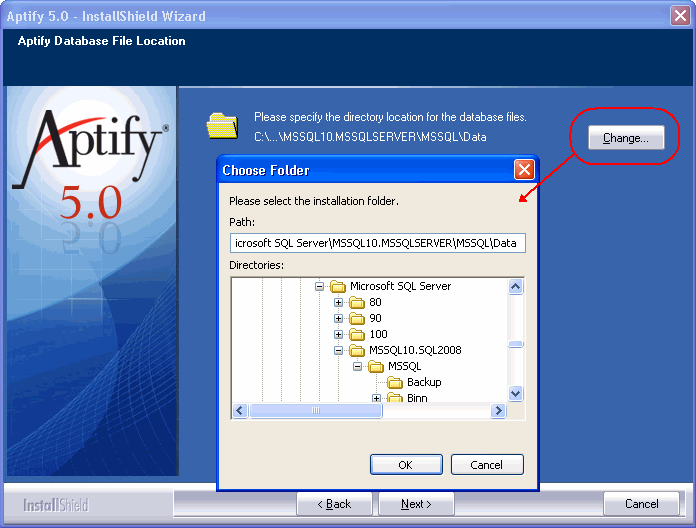This screenshot has width=696, height=528.
Task: Select the 80 folder icon
Action: click(357, 302)
